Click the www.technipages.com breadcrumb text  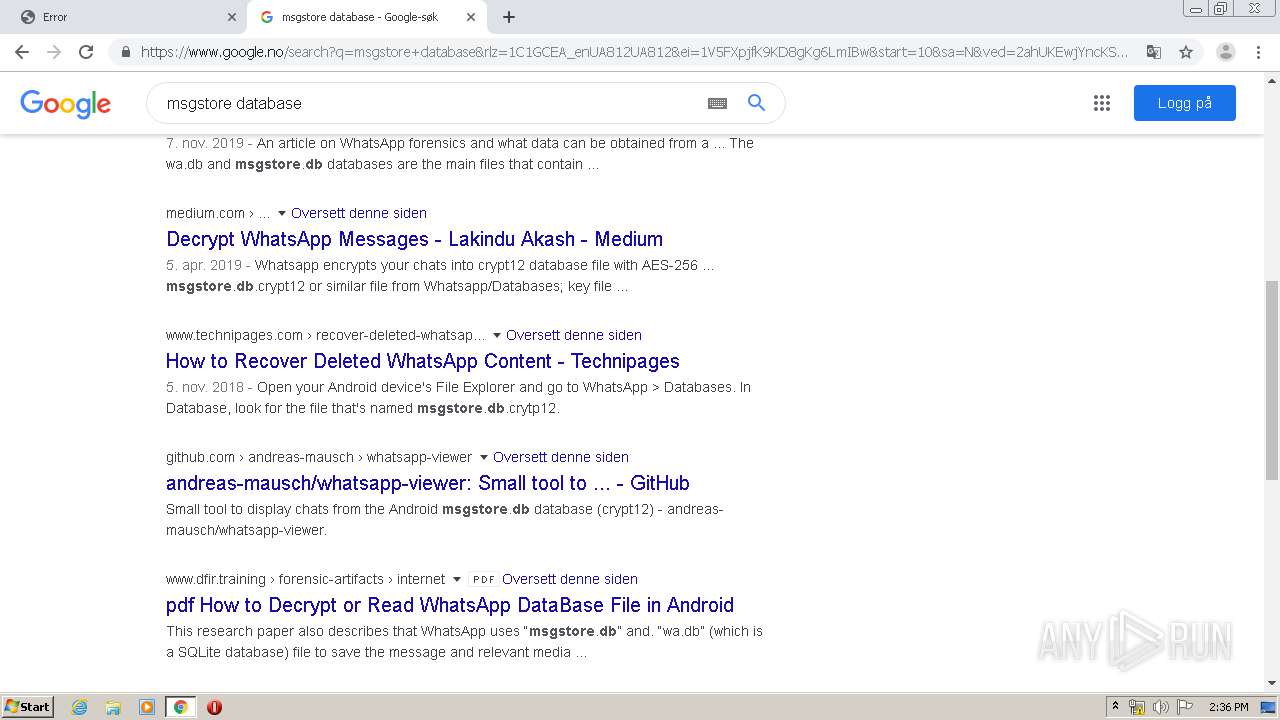[x=326, y=335]
